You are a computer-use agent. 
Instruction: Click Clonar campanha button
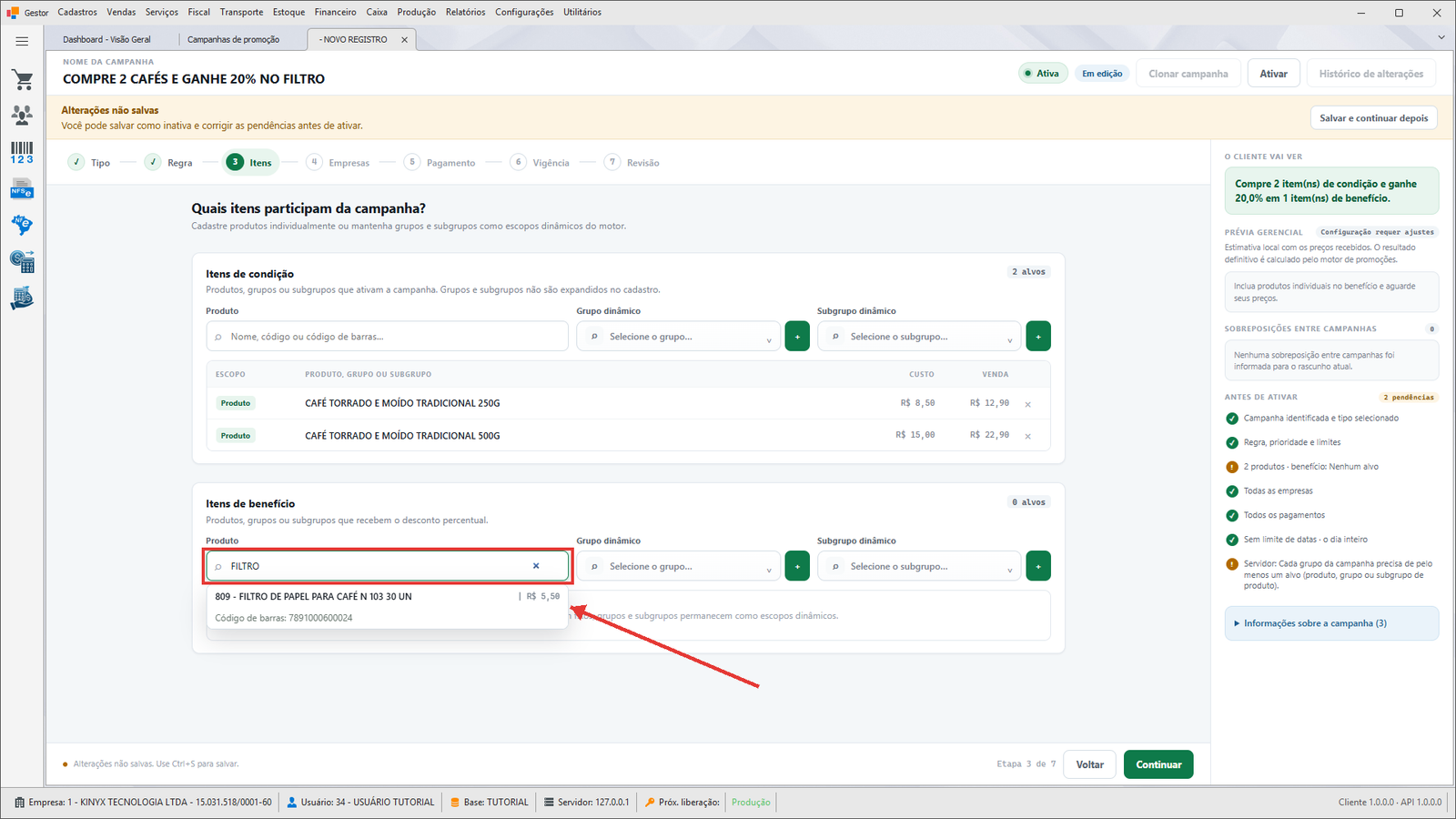click(x=1188, y=74)
